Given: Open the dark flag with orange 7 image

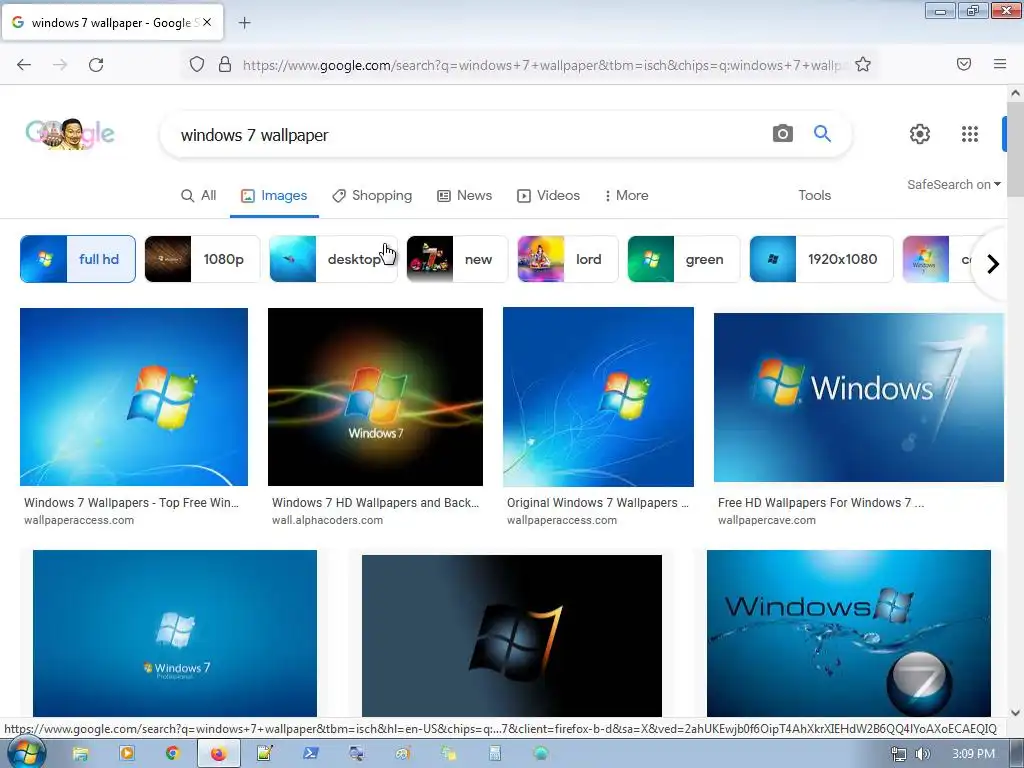Looking at the screenshot, I should tap(512, 636).
